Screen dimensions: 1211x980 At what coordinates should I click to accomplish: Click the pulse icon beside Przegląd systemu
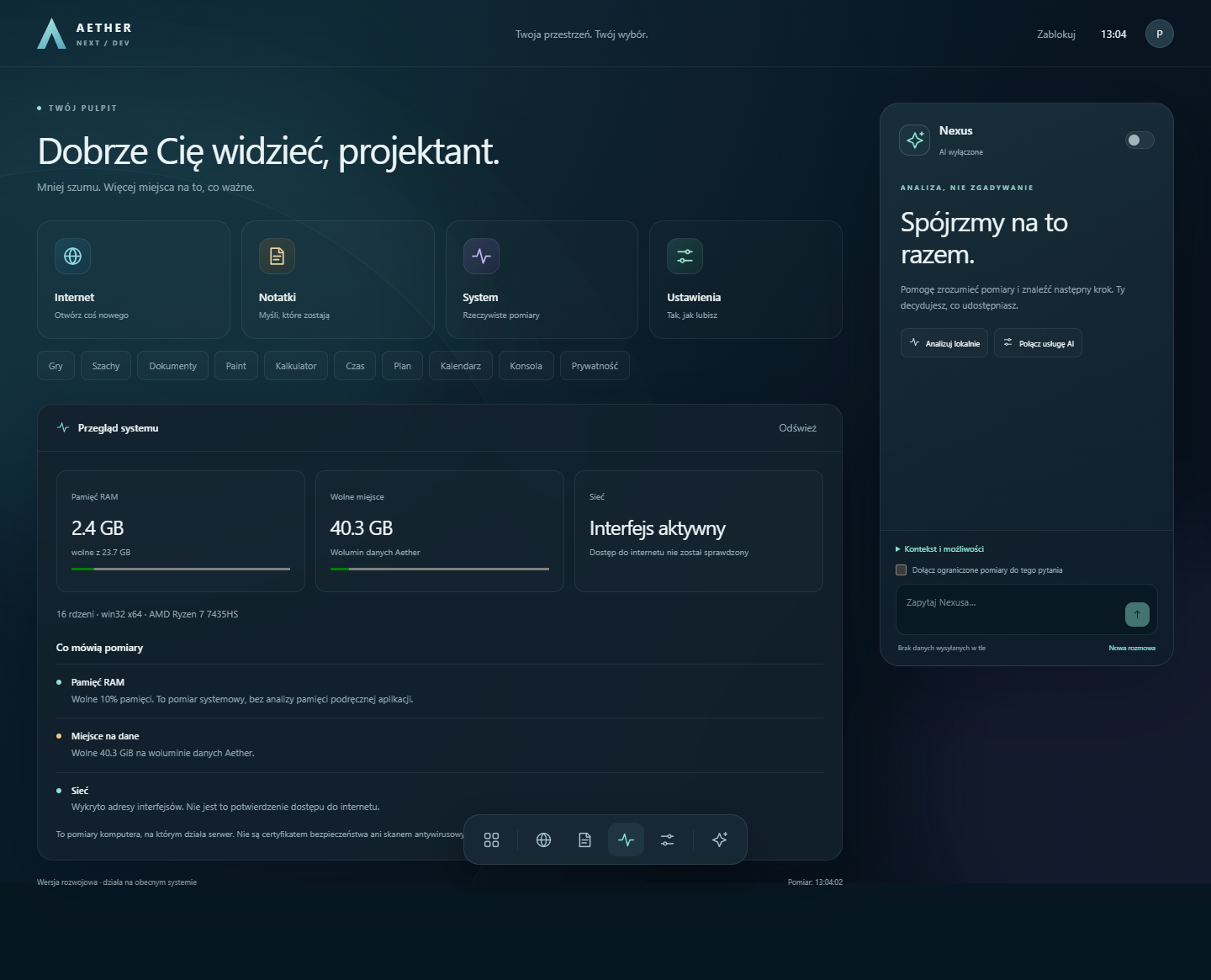(63, 427)
